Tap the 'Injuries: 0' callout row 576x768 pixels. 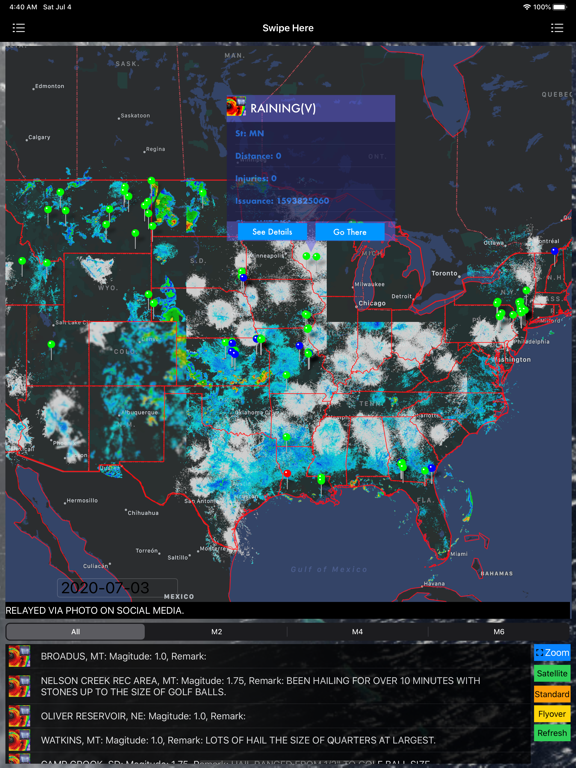[311, 178]
